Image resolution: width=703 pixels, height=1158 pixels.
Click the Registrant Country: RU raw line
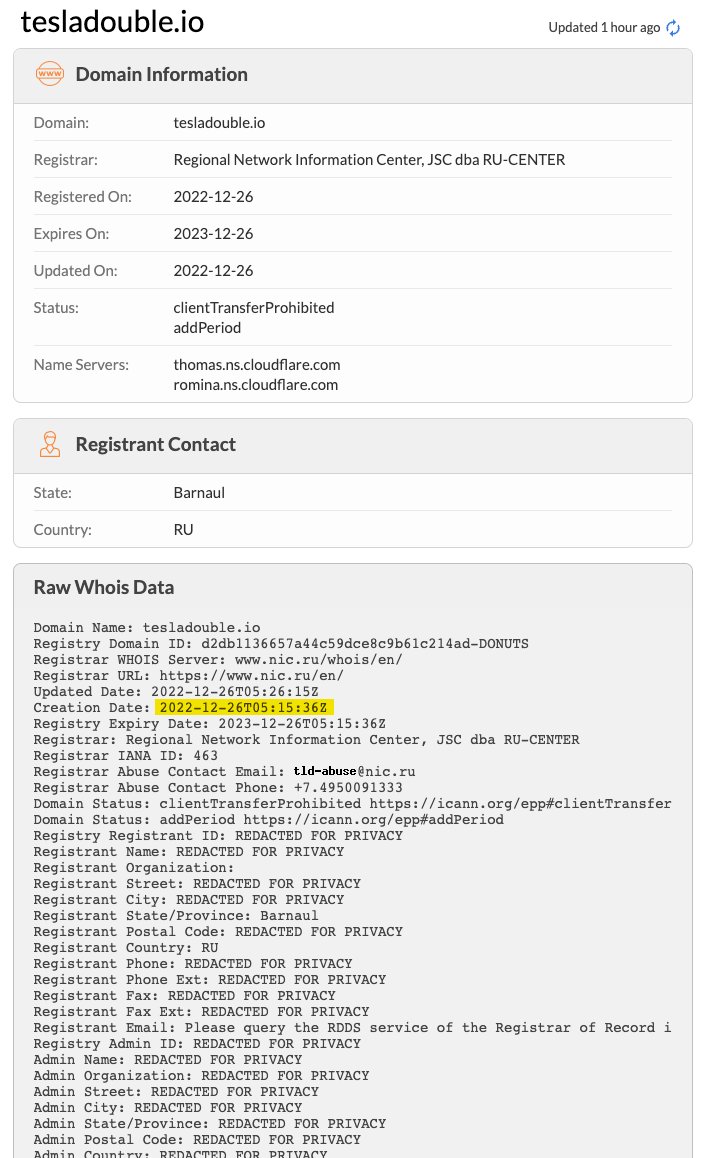[126, 948]
